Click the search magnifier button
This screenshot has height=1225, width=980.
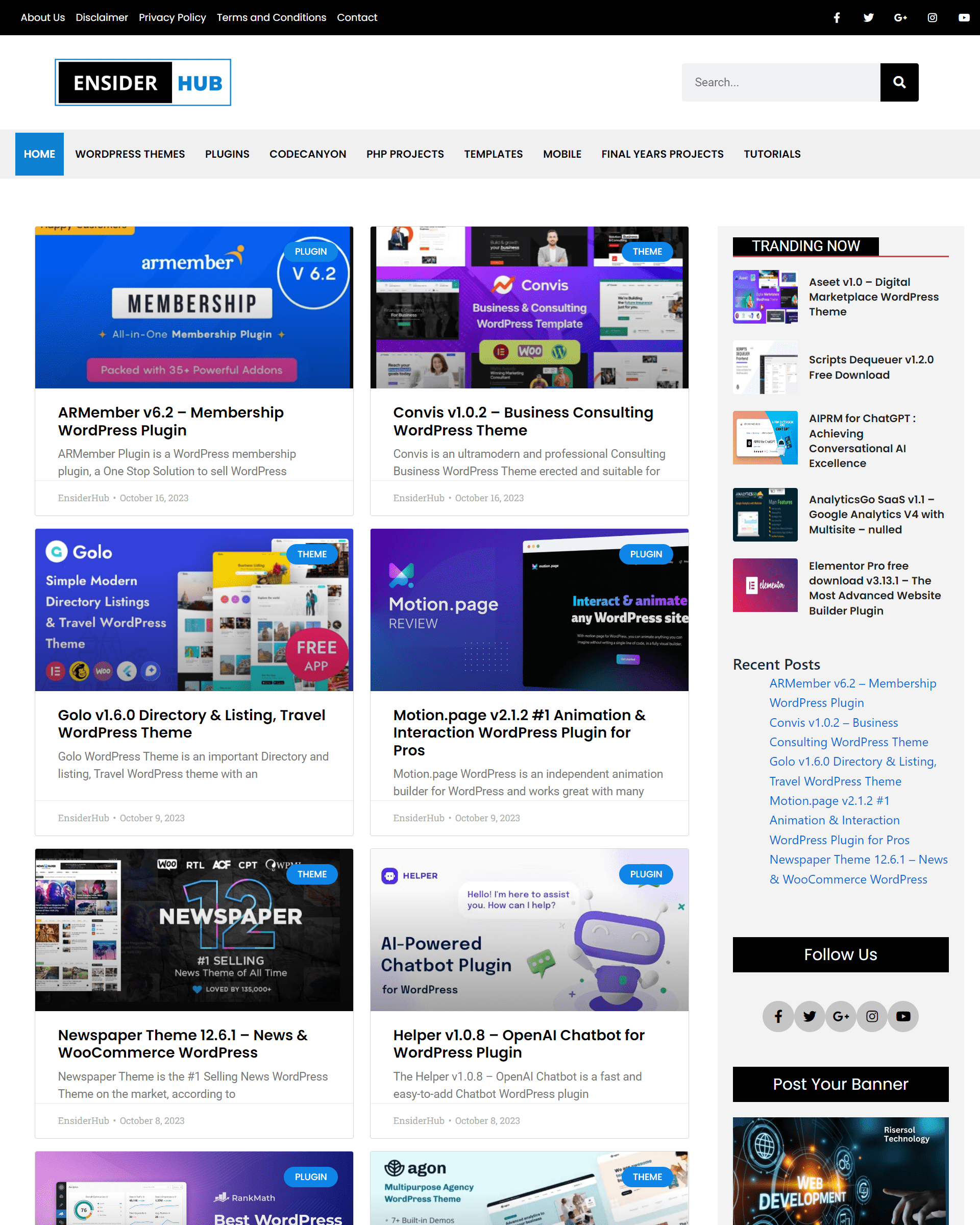[899, 82]
